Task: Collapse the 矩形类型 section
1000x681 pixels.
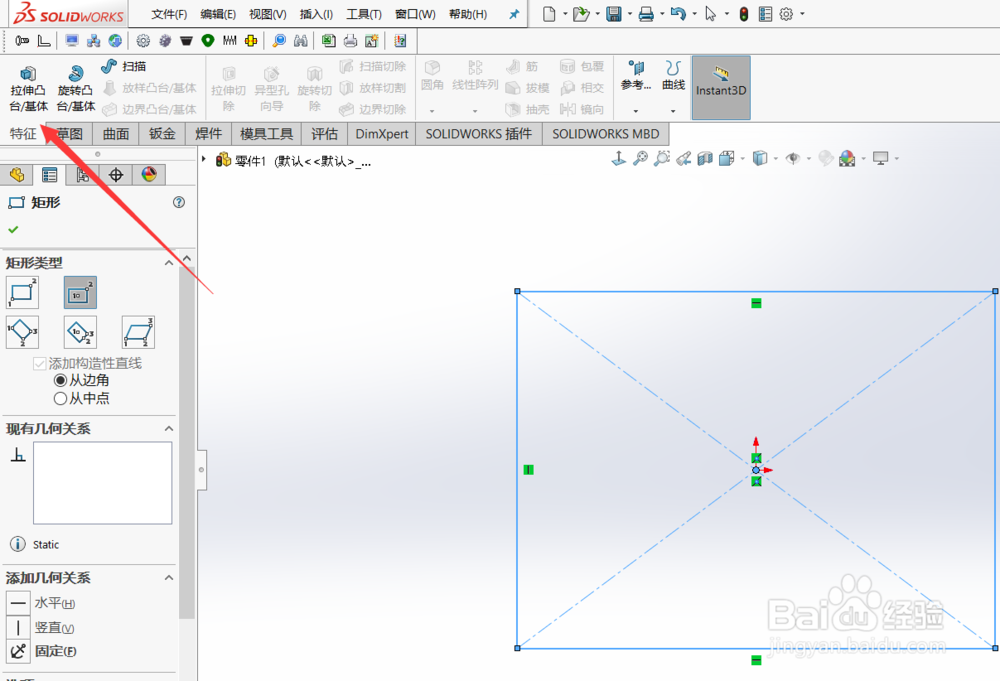Action: (x=169, y=263)
